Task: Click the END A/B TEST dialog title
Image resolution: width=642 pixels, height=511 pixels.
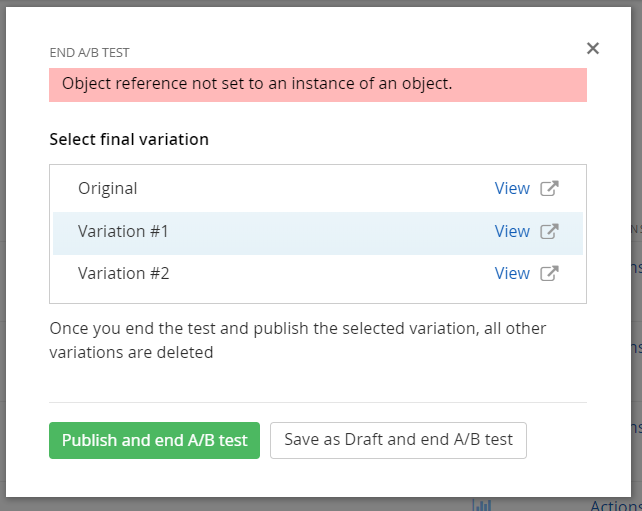Action: [x=89, y=53]
